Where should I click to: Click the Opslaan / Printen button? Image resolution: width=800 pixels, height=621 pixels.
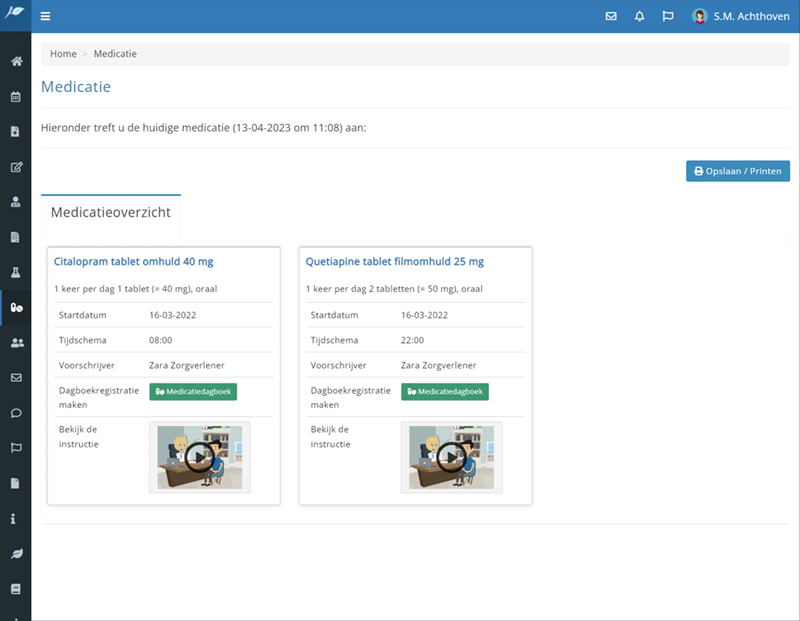tap(738, 171)
